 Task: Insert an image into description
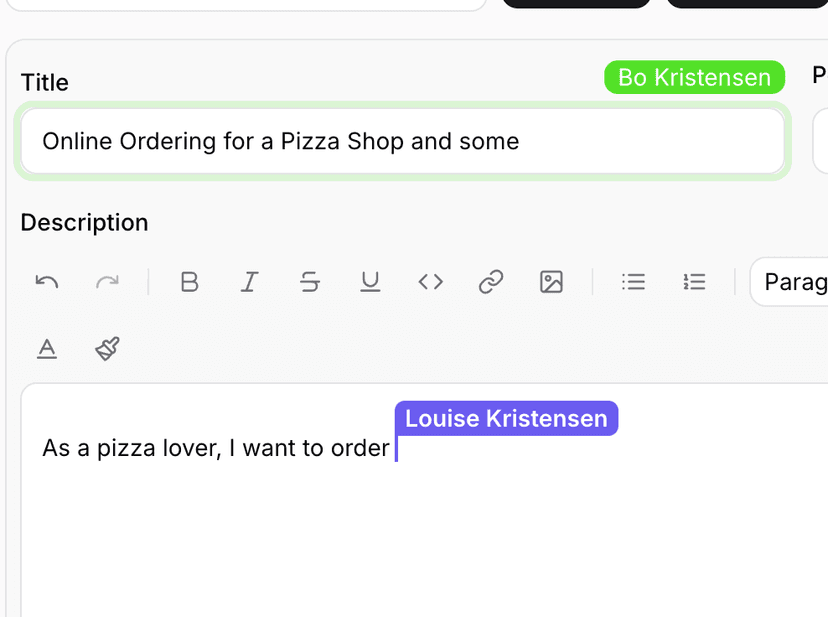point(551,282)
